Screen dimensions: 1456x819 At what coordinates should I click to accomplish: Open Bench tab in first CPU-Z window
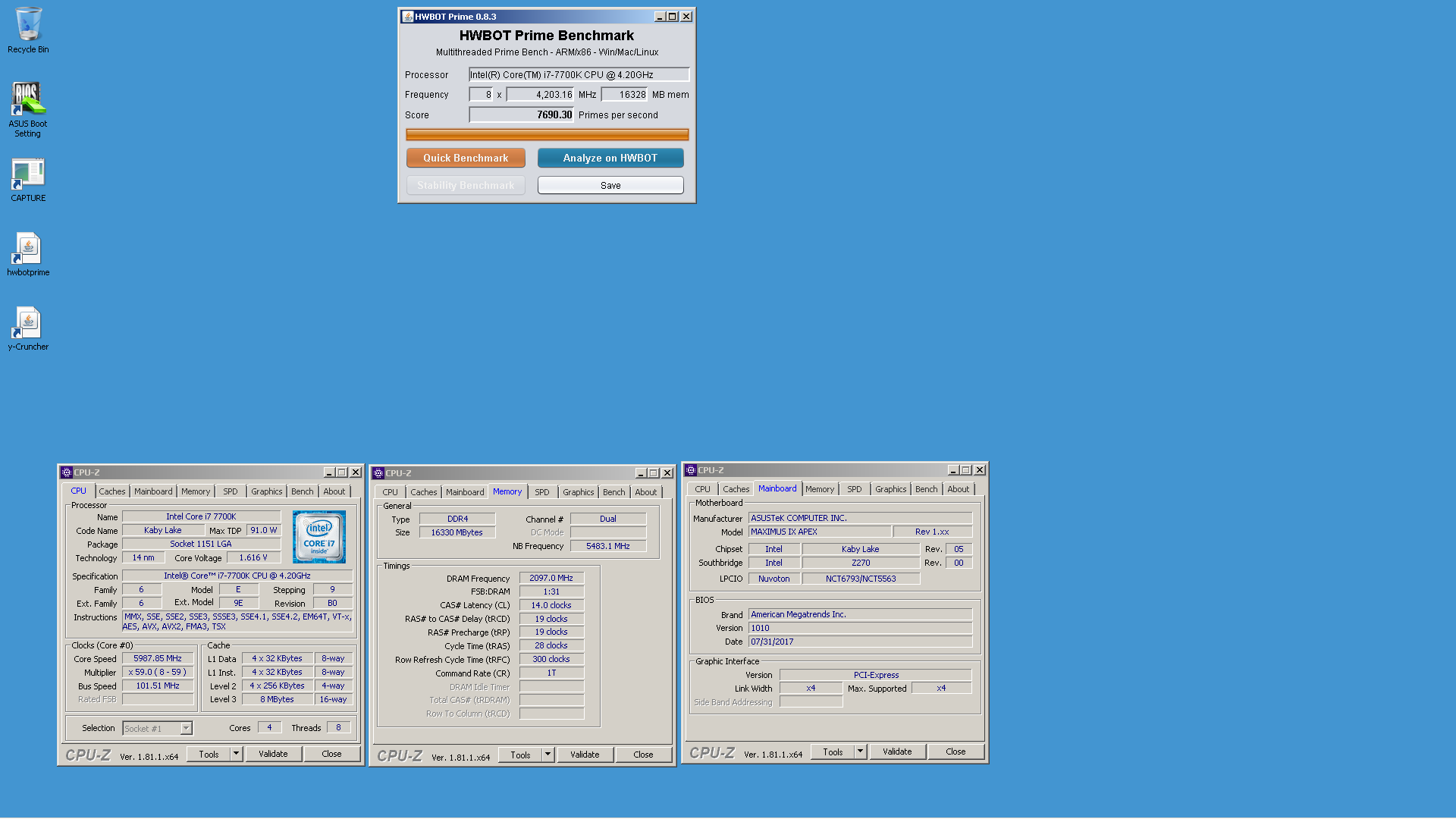pos(303,491)
